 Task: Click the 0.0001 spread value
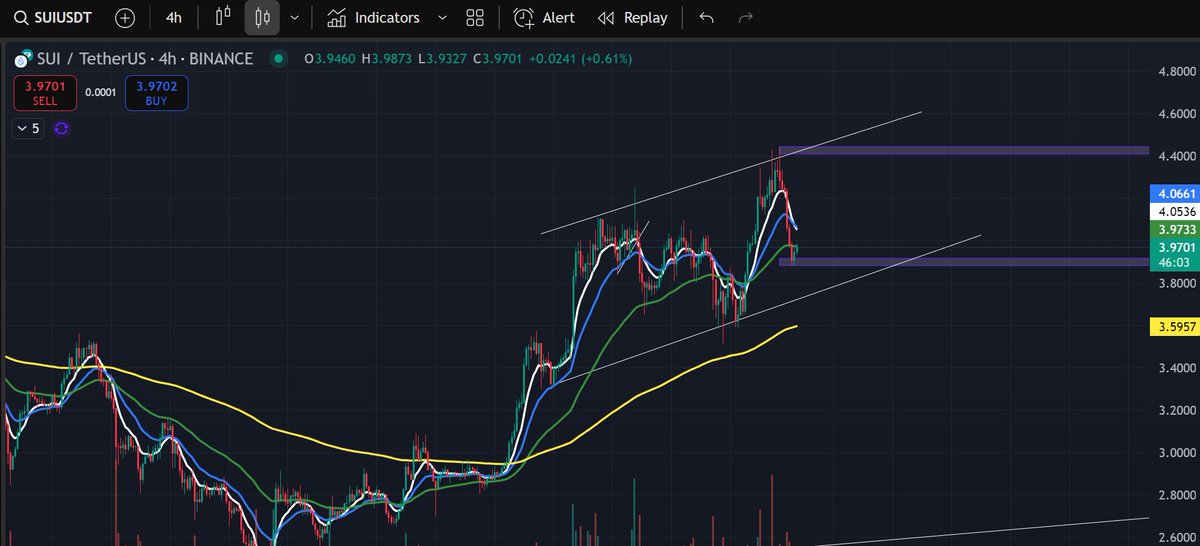[x=100, y=92]
